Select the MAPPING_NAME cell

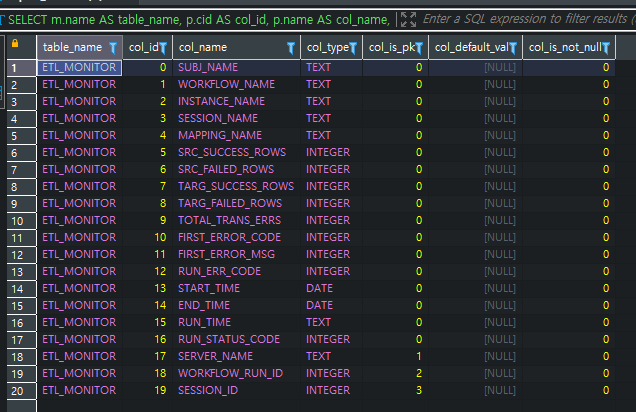[236, 135]
